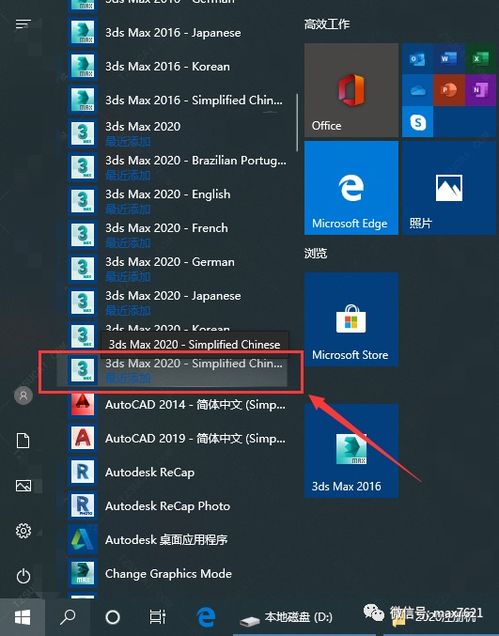This screenshot has height=636, width=499.
Task: Open taskbar search magnifier
Action: (x=67, y=617)
